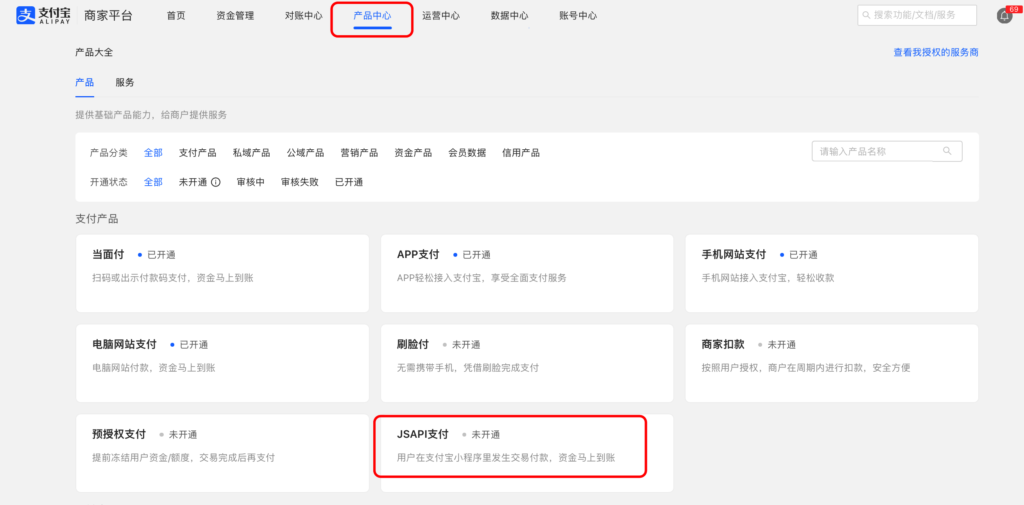Filter by 营销产品 category

coord(359,153)
